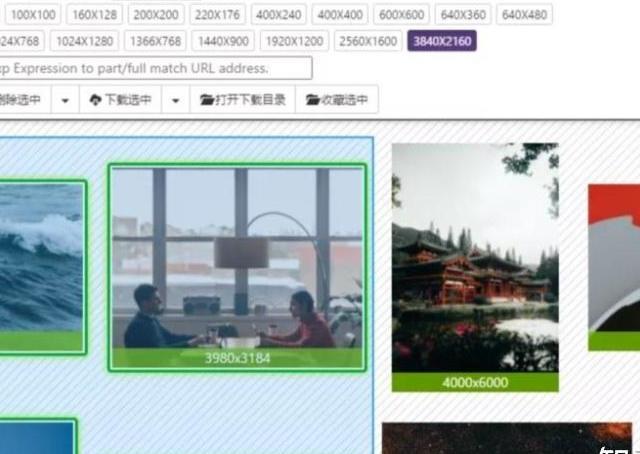Image resolution: width=640 pixels, height=454 pixels.
Task: Enable the 400X400 size filter
Action: (340, 15)
